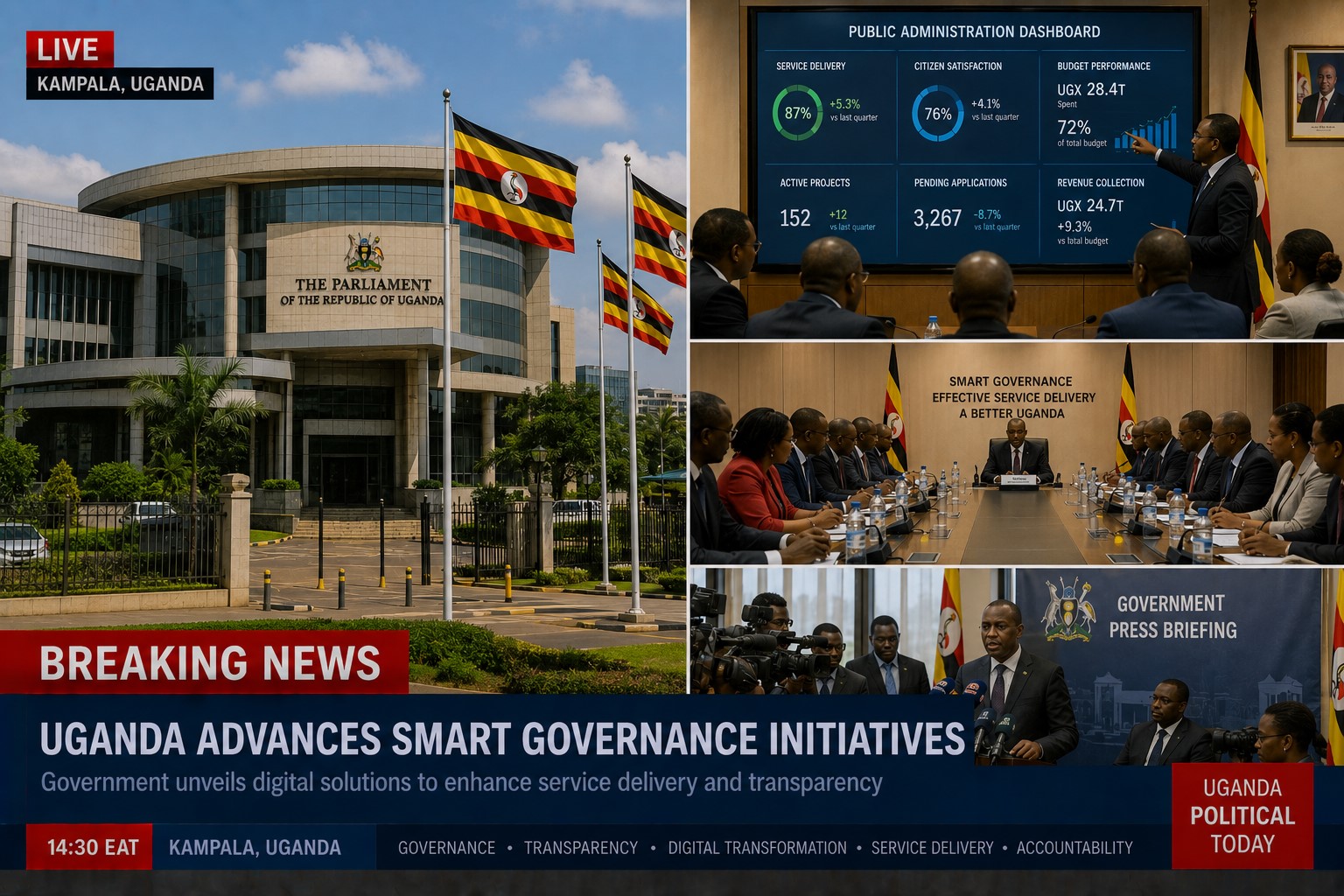This screenshot has width=1344, height=896.
Task: Click the dashboard presentation video panel
Action: click(x=1017, y=169)
